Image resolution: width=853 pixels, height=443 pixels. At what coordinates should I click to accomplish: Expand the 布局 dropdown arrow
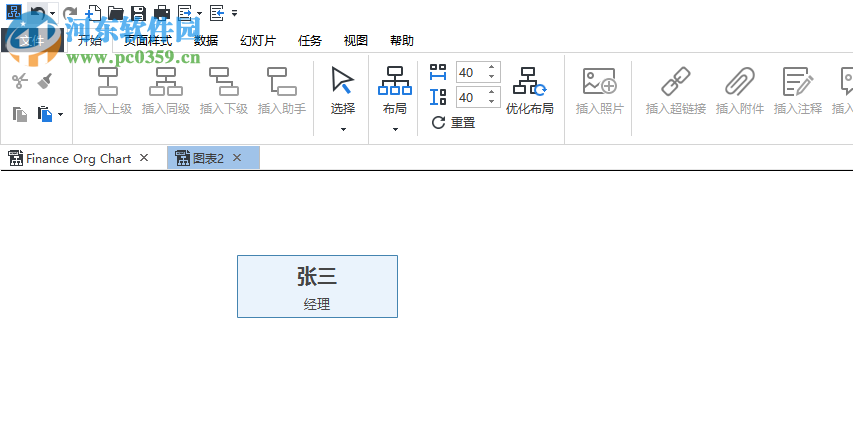(x=395, y=130)
